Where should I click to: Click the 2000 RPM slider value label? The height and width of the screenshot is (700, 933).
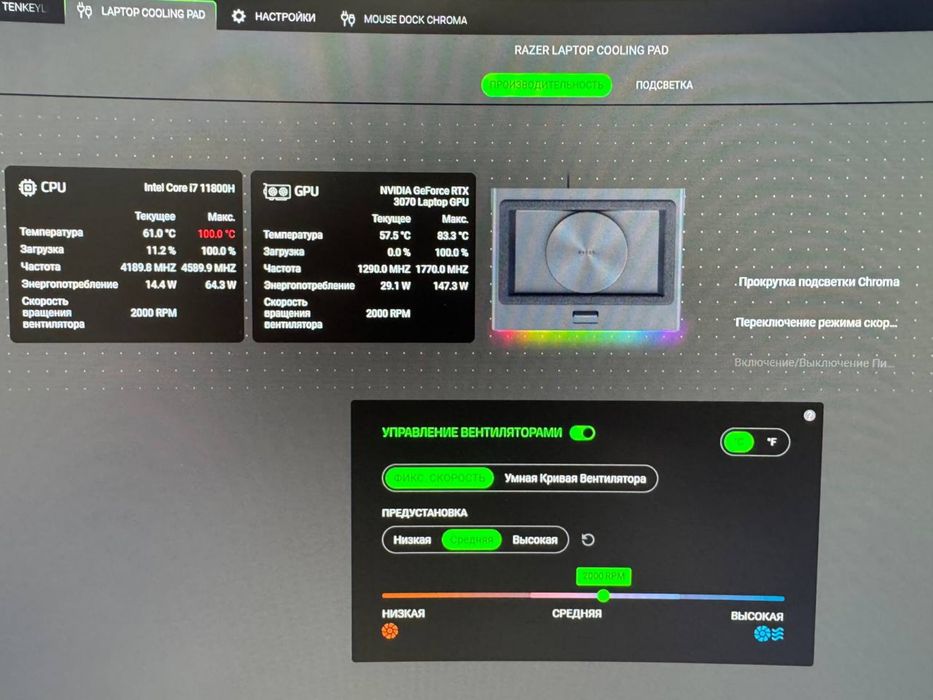pyautogui.click(x=603, y=576)
